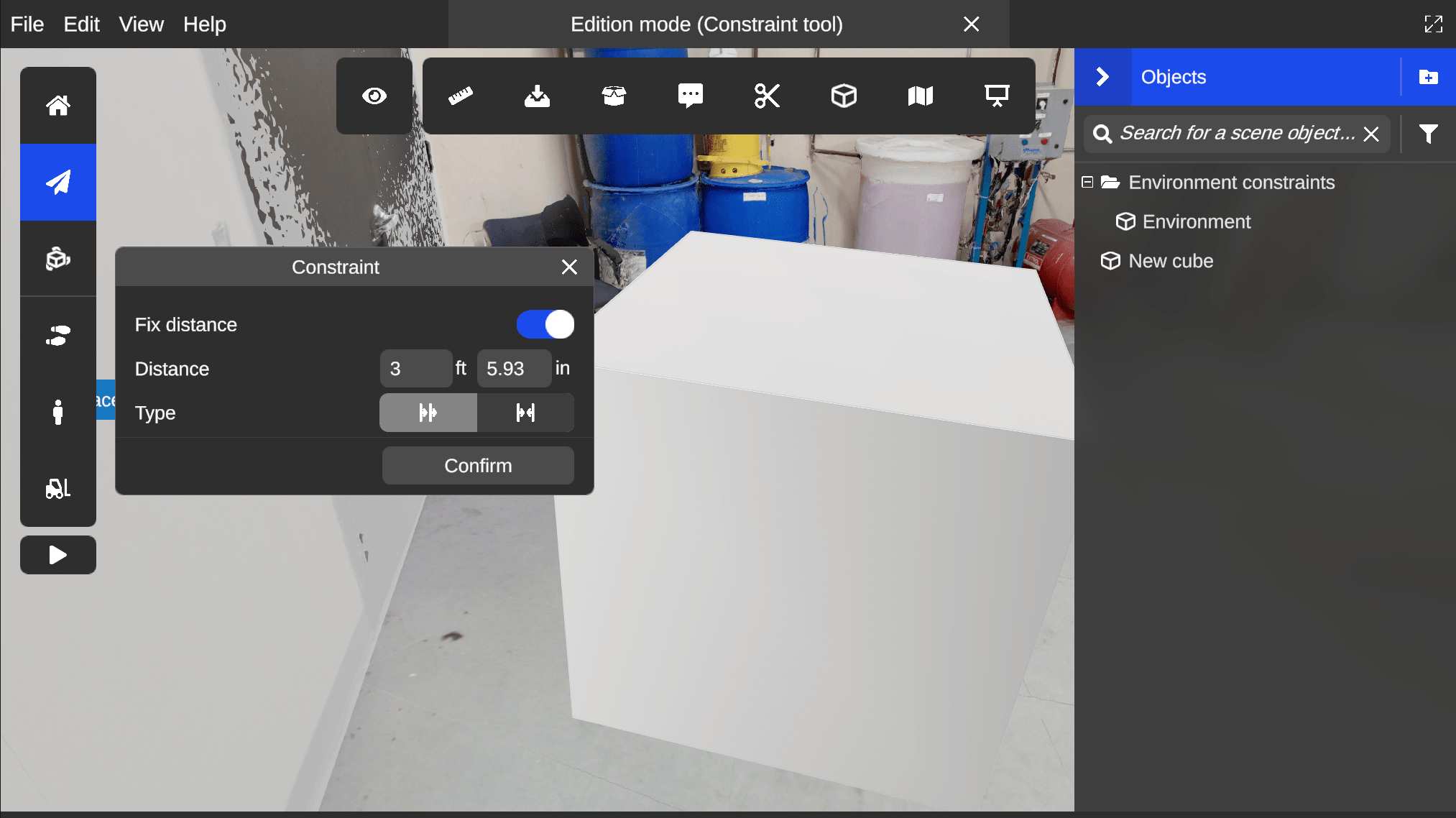1456x818 pixels.
Task: Open the Edit menu
Action: click(81, 24)
